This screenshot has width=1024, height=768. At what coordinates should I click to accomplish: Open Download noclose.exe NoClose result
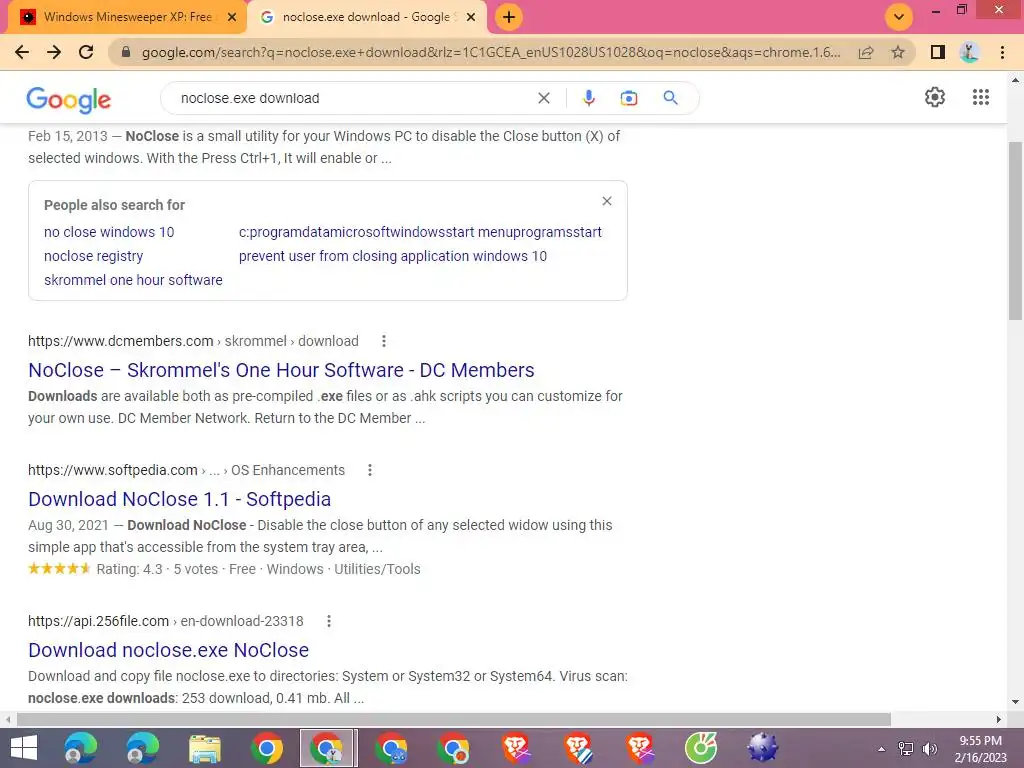click(x=168, y=650)
